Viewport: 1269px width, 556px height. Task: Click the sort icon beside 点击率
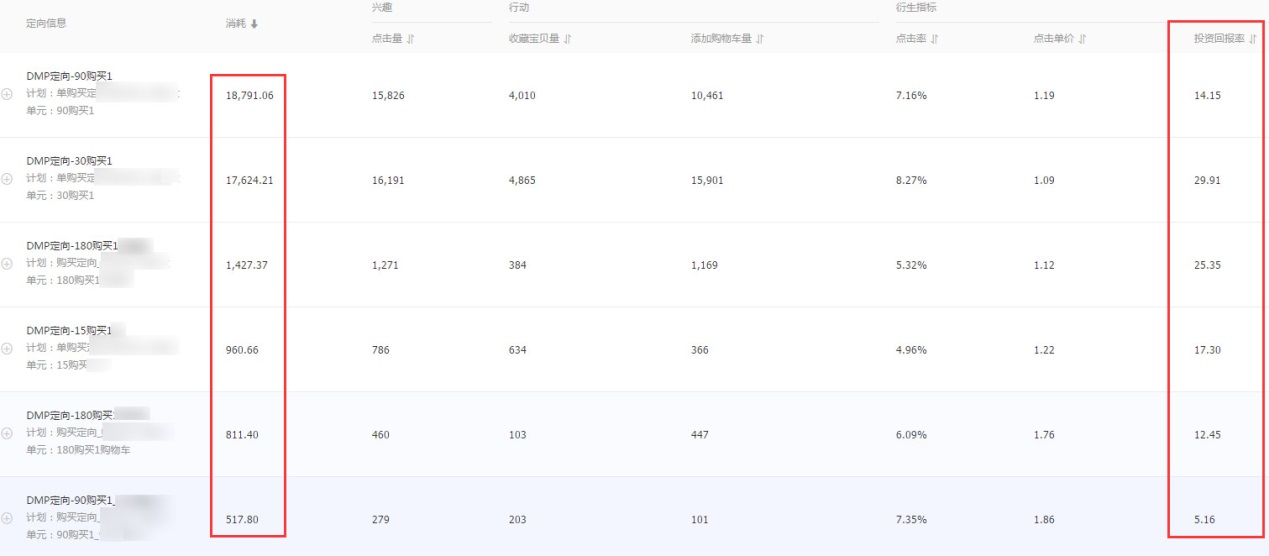coord(934,39)
